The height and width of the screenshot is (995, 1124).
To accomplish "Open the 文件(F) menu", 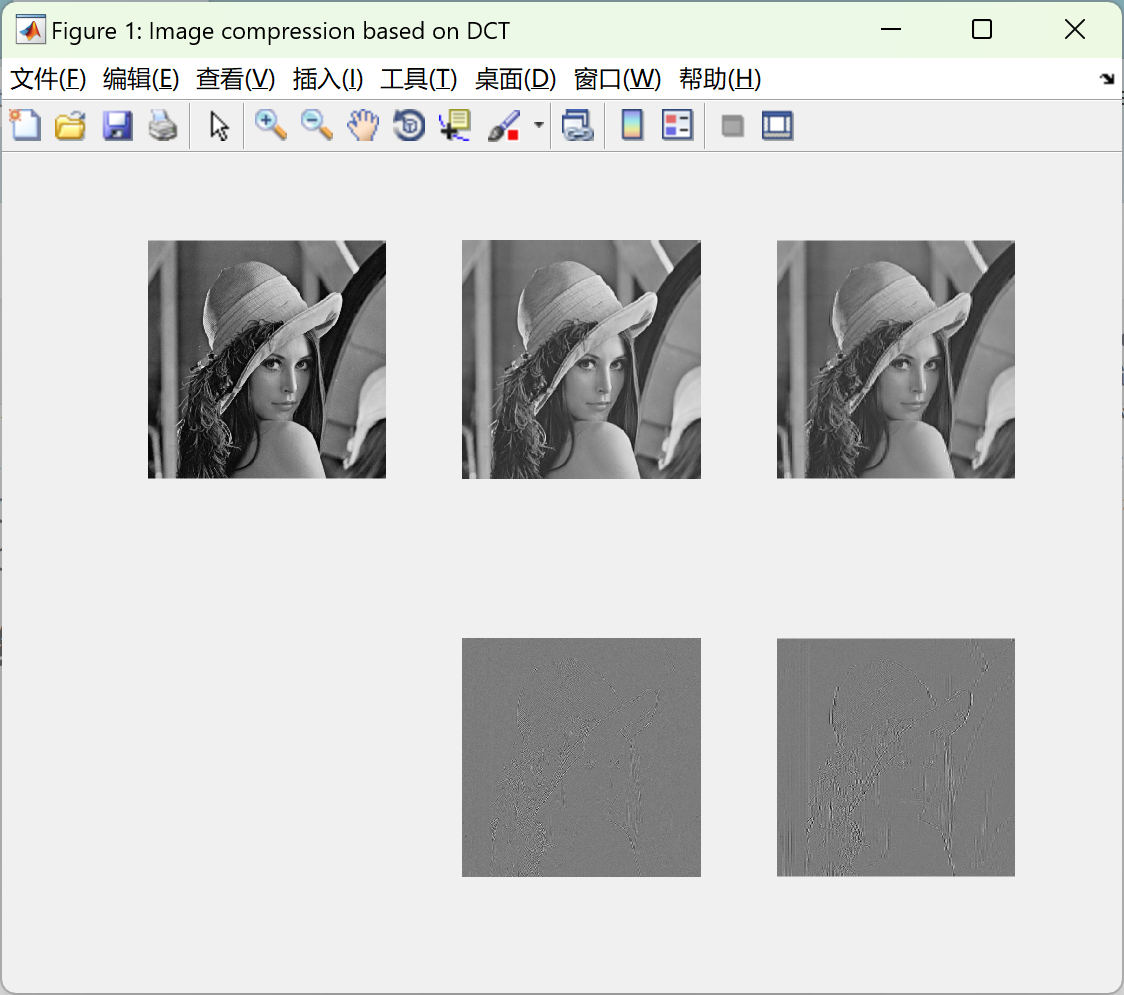I will click(x=48, y=79).
